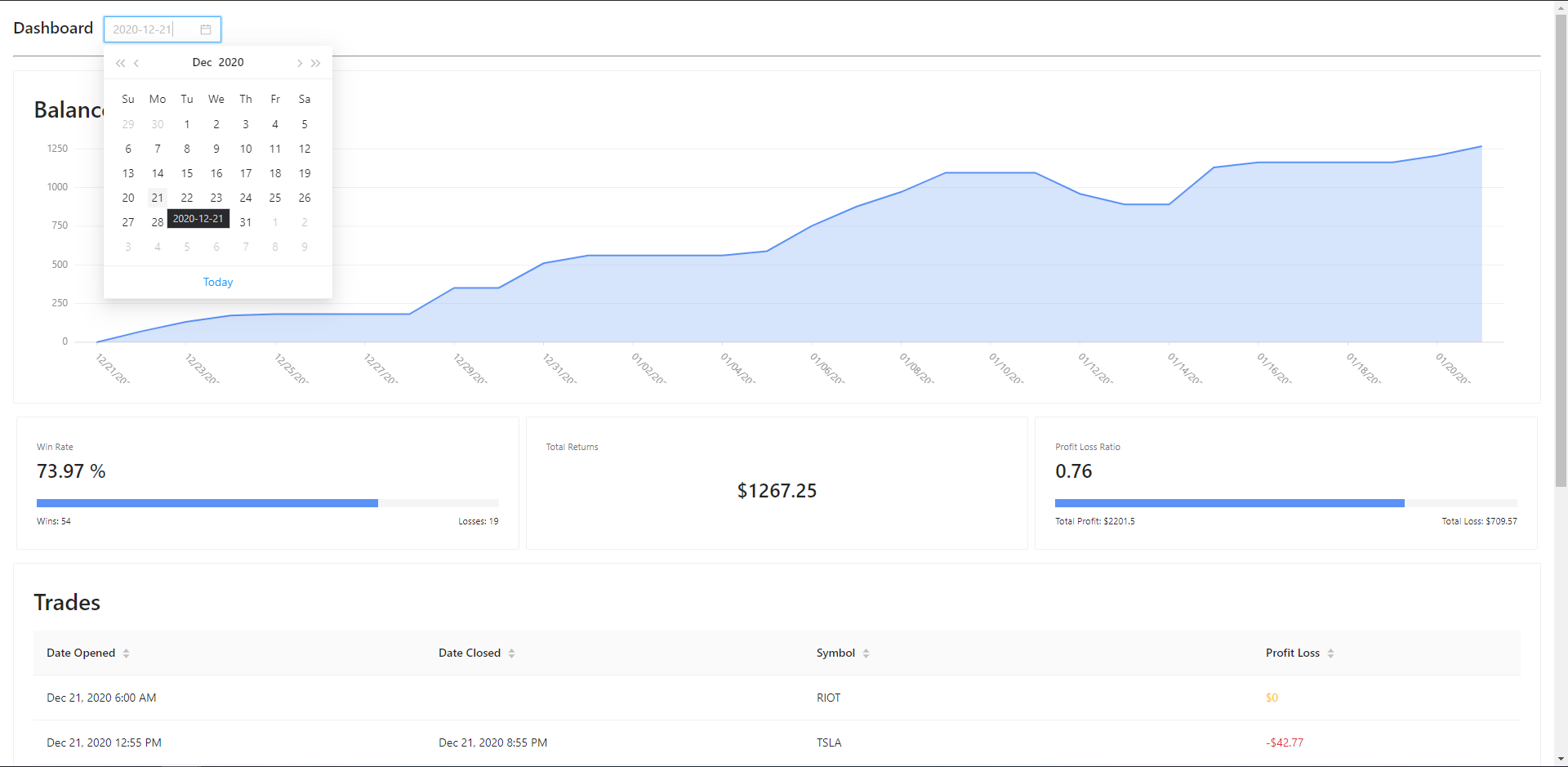Select the Dec month label in picker
Screen dimensions: 1568x767
point(202,62)
